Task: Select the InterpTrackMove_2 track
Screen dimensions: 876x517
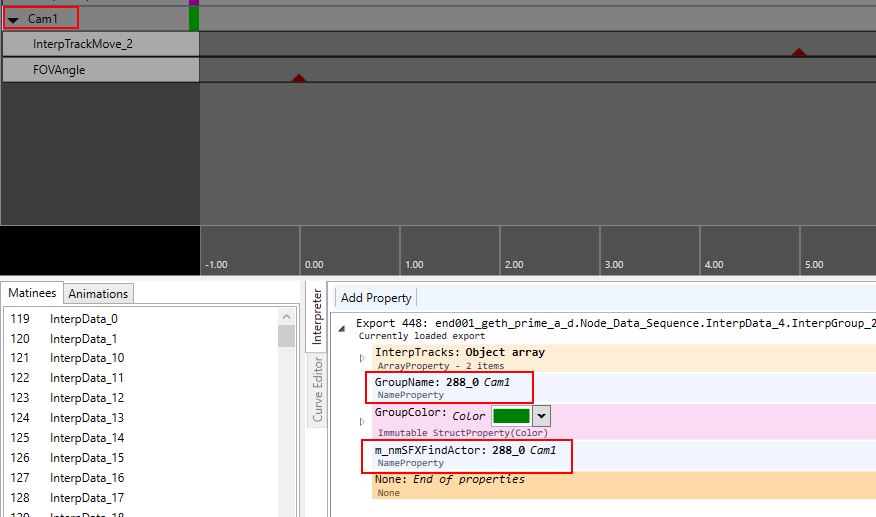Action: pos(101,44)
